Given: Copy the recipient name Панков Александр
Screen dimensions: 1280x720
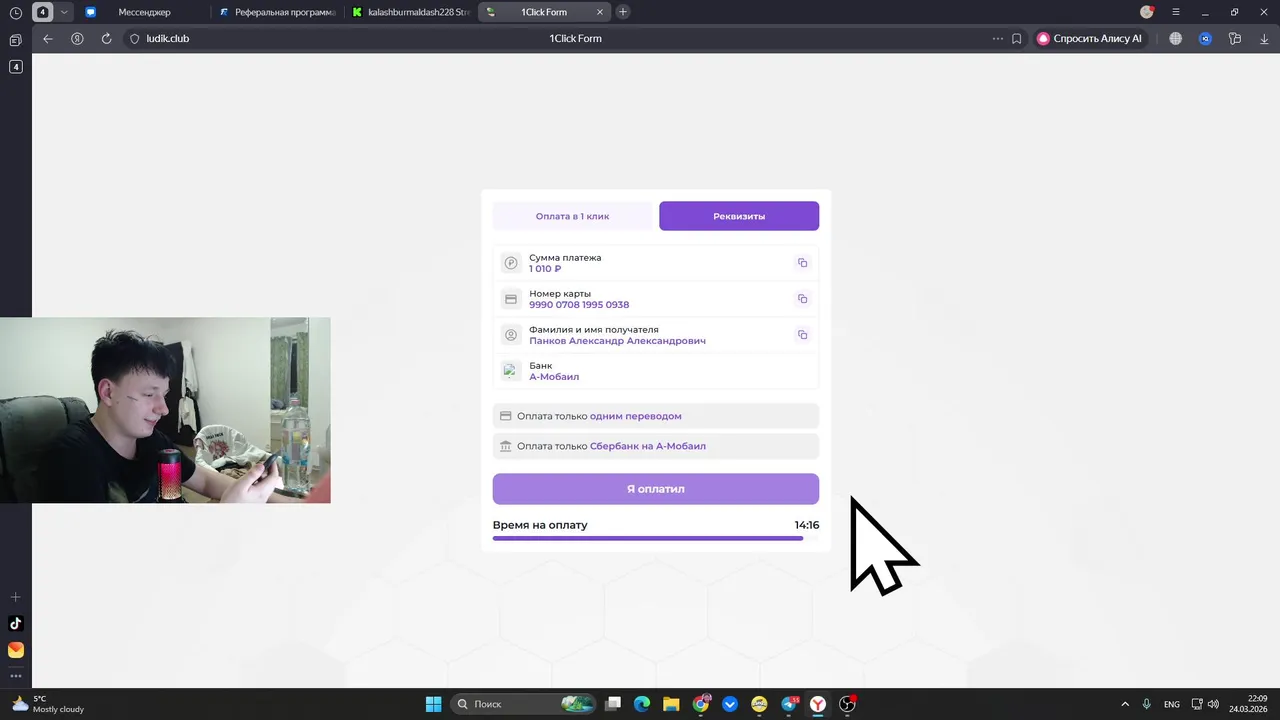Looking at the screenshot, I should pos(802,335).
